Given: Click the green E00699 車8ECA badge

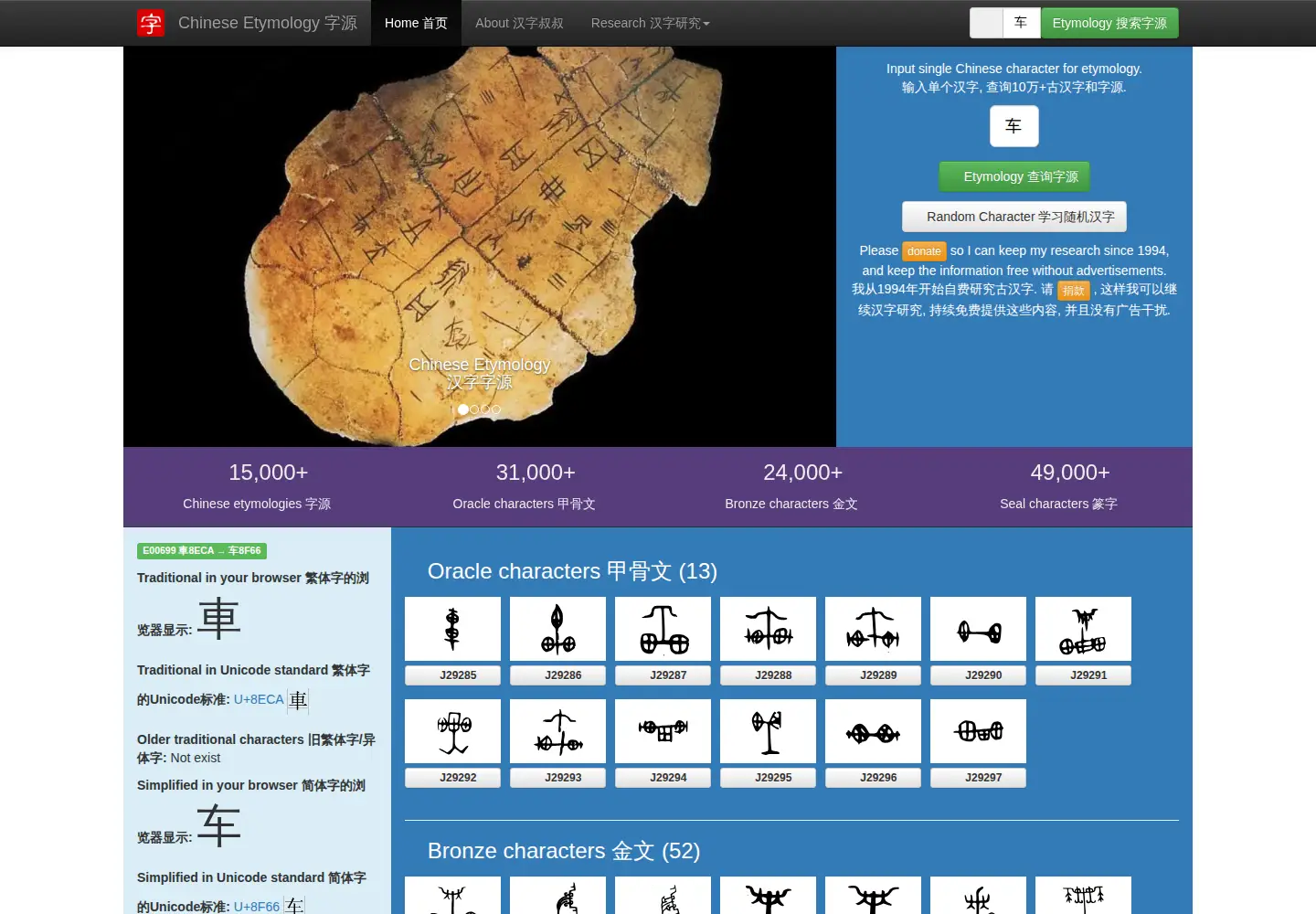Looking at the screenshot, I should coord(202,550).
